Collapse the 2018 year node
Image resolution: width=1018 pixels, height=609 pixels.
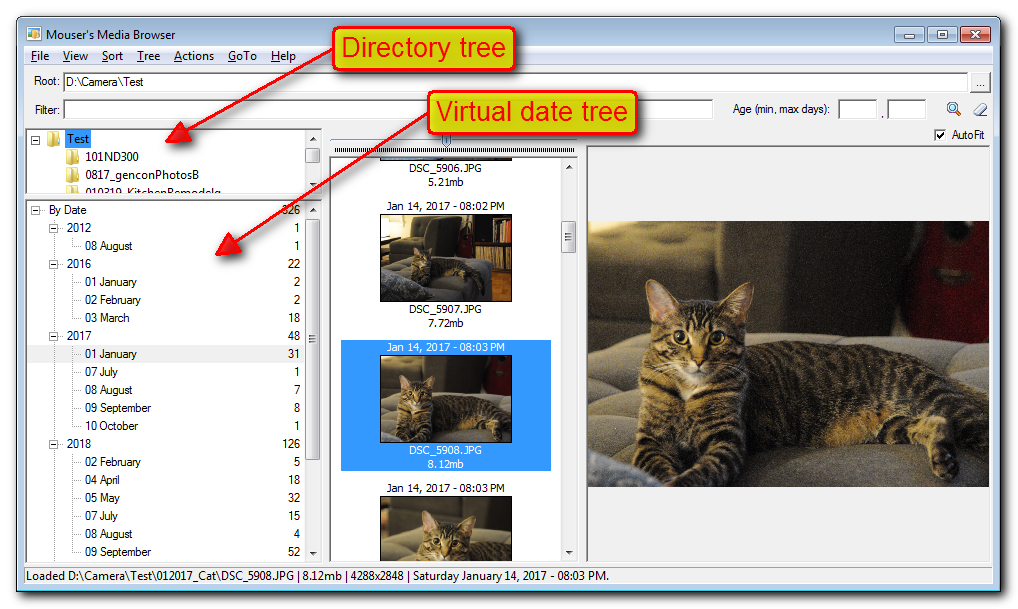[x=54, y=444]
